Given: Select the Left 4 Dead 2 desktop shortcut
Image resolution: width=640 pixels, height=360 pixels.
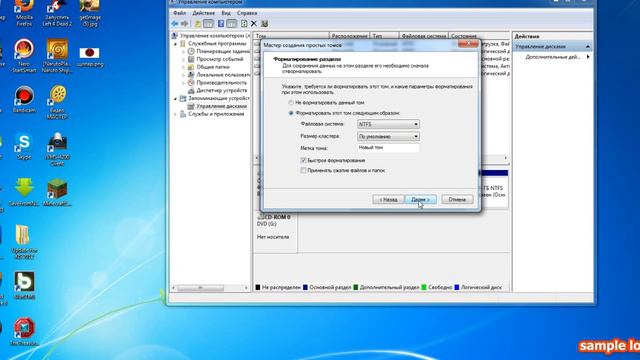Looking at the screenshot, I should click(57, 12).
